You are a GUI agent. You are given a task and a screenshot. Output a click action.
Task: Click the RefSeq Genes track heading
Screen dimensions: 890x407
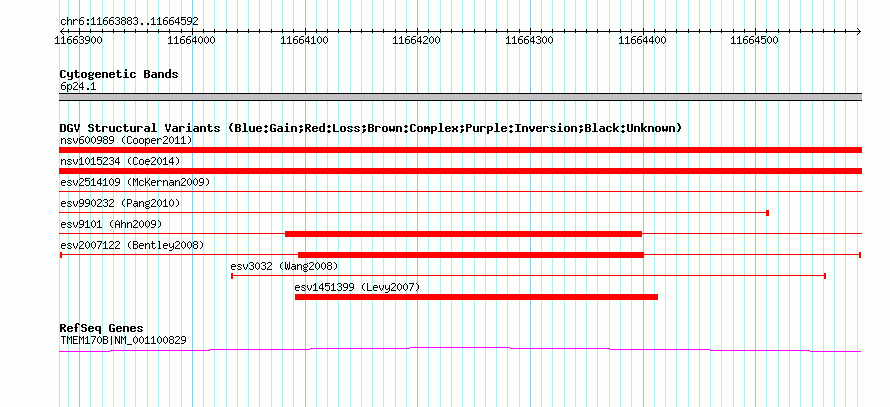tap(102, 328)
